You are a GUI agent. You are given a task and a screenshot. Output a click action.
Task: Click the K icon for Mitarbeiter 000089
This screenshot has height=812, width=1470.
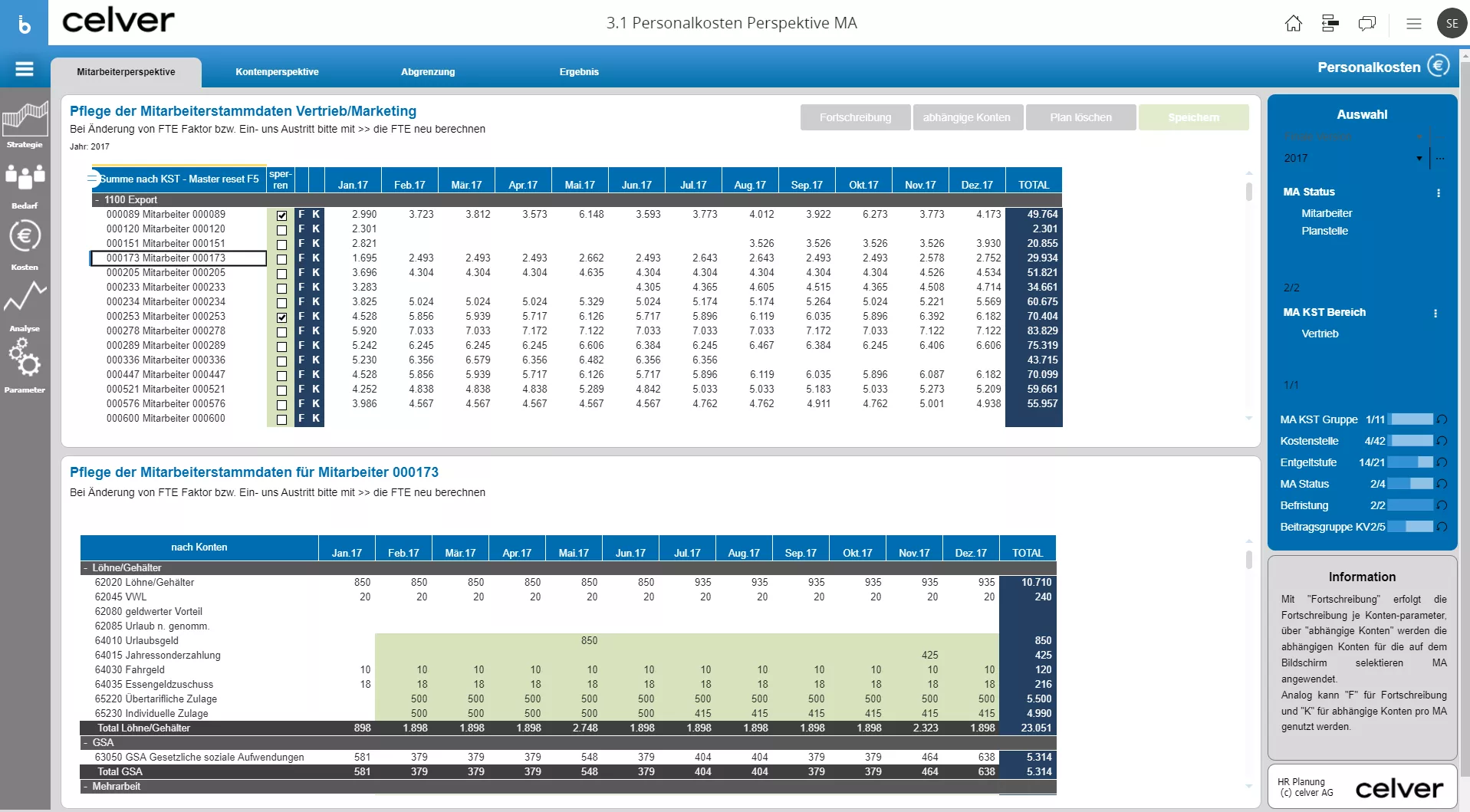(316, 215)
